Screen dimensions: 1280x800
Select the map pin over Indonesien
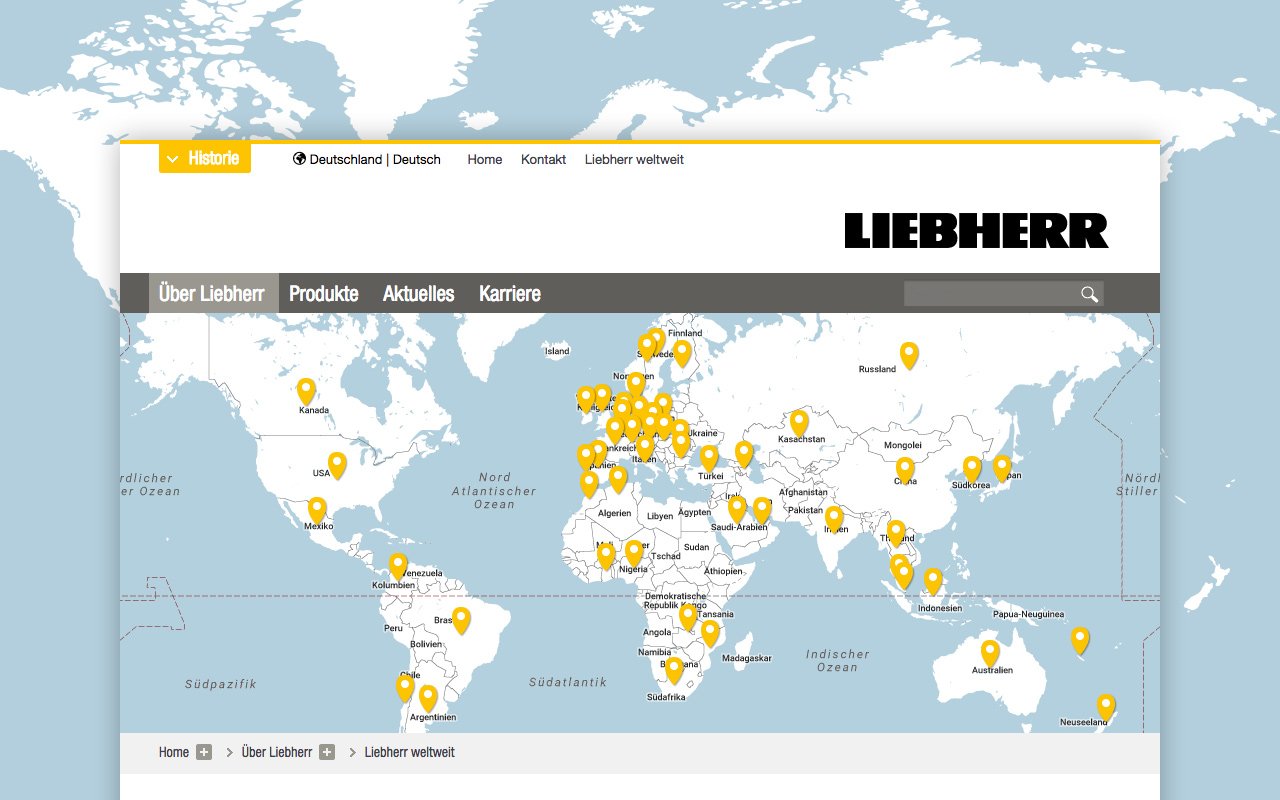click(933, 581)
